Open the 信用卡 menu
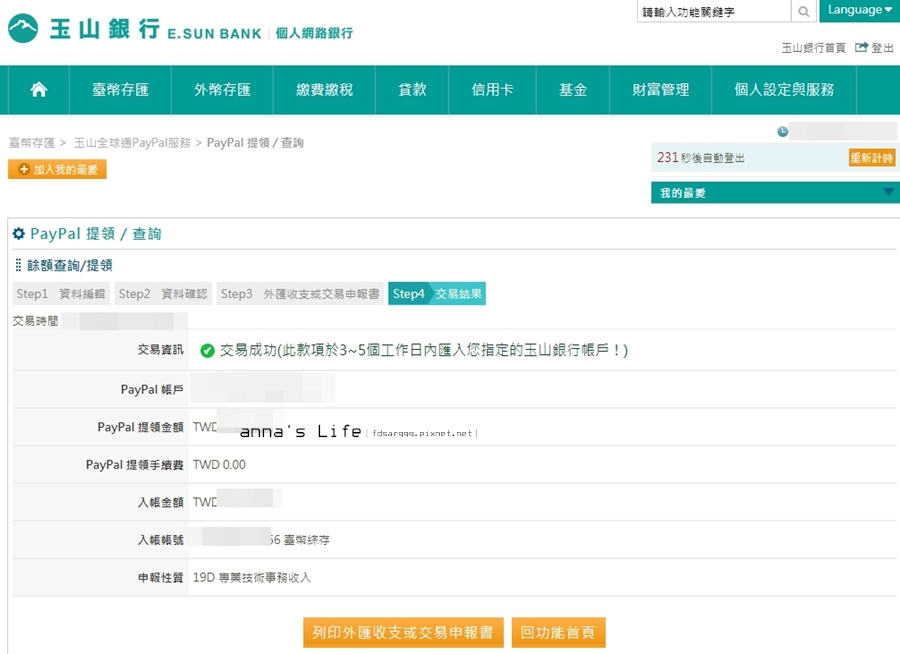Screen dimensions: 900x654 click(x=492, y=90)
